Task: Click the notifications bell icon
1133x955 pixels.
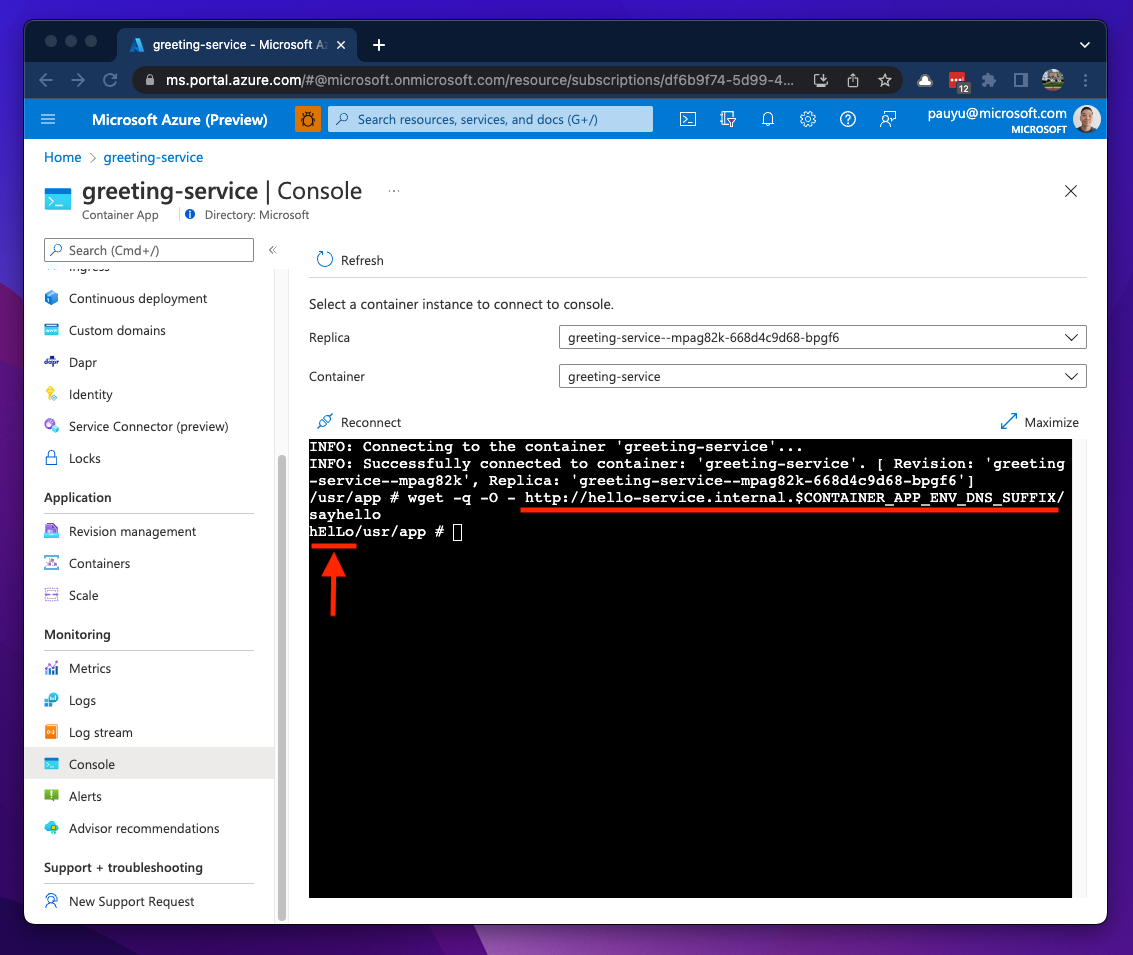Action: (768, 119)
